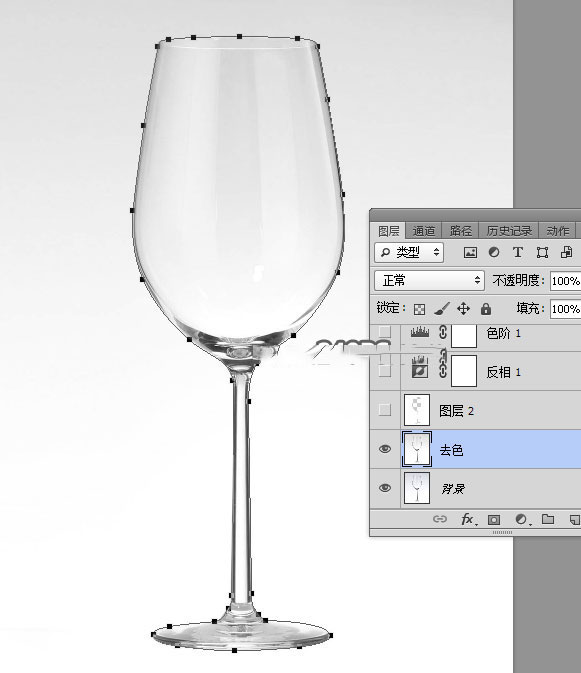
Task: Click the lock position move icon
Action: [x=463, y=309]
